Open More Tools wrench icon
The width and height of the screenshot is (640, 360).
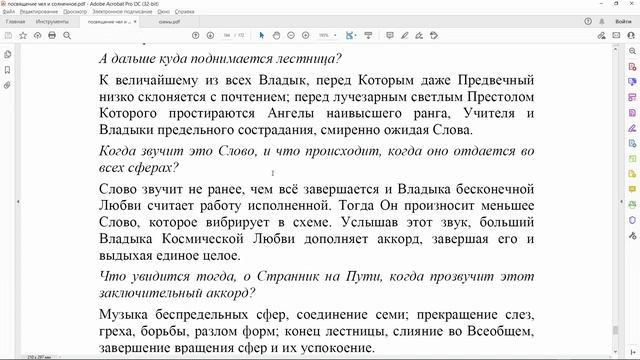(x=632, y=236)
